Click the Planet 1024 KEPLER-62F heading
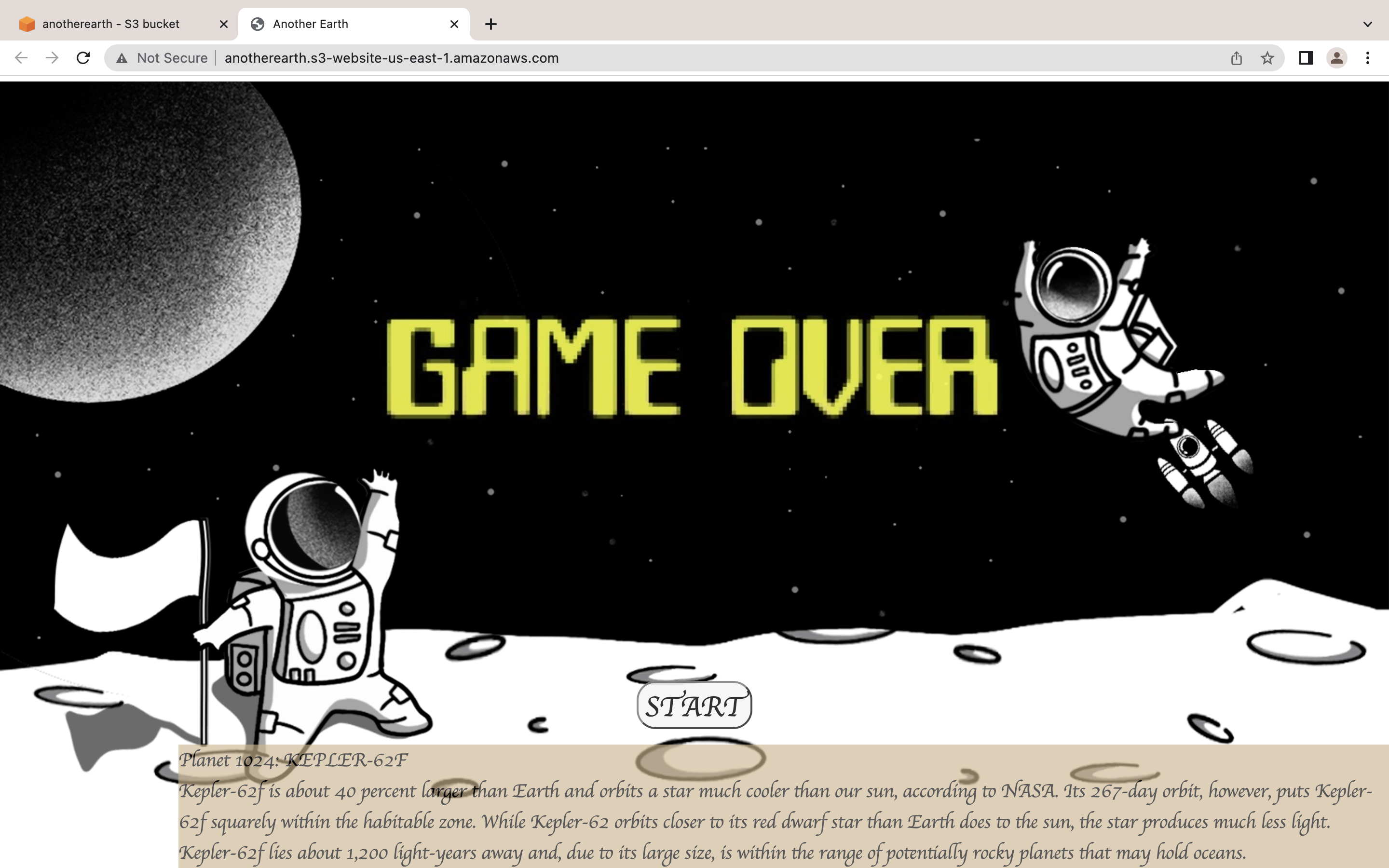1389x868 pixels. coord(293,760)
